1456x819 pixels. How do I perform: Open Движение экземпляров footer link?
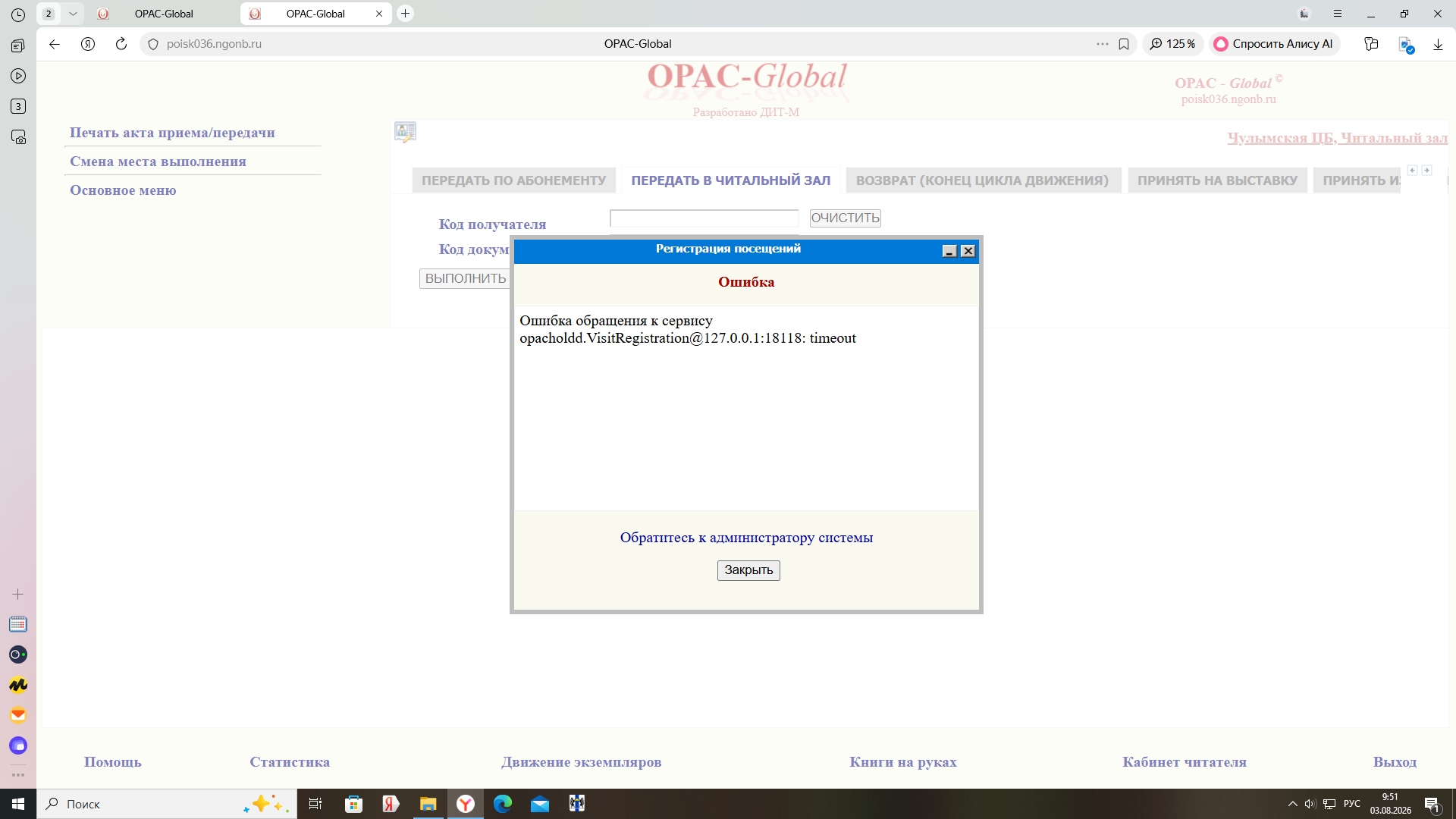pos(582,762)
